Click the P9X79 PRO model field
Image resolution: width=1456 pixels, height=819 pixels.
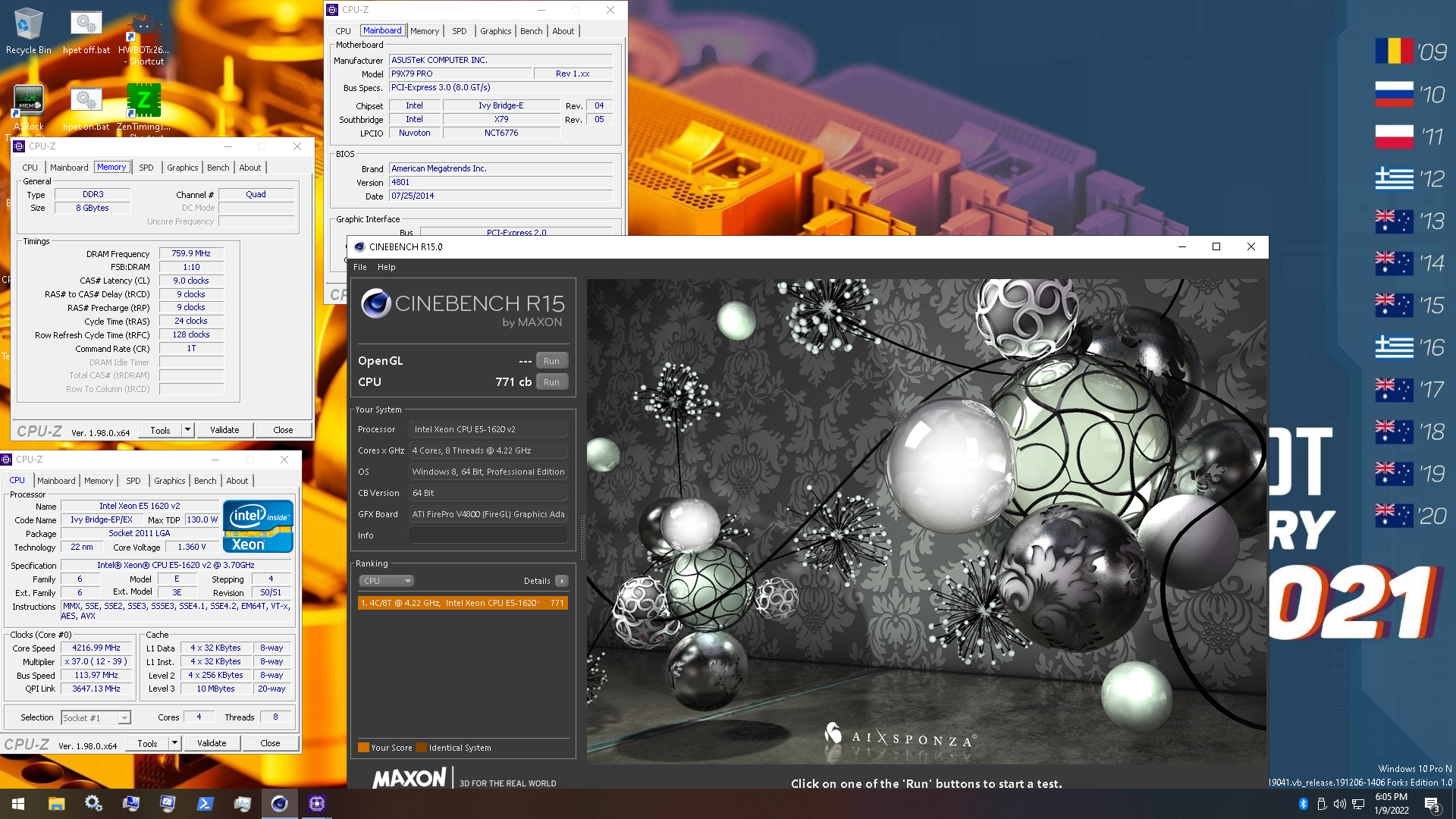coord(460,74)
